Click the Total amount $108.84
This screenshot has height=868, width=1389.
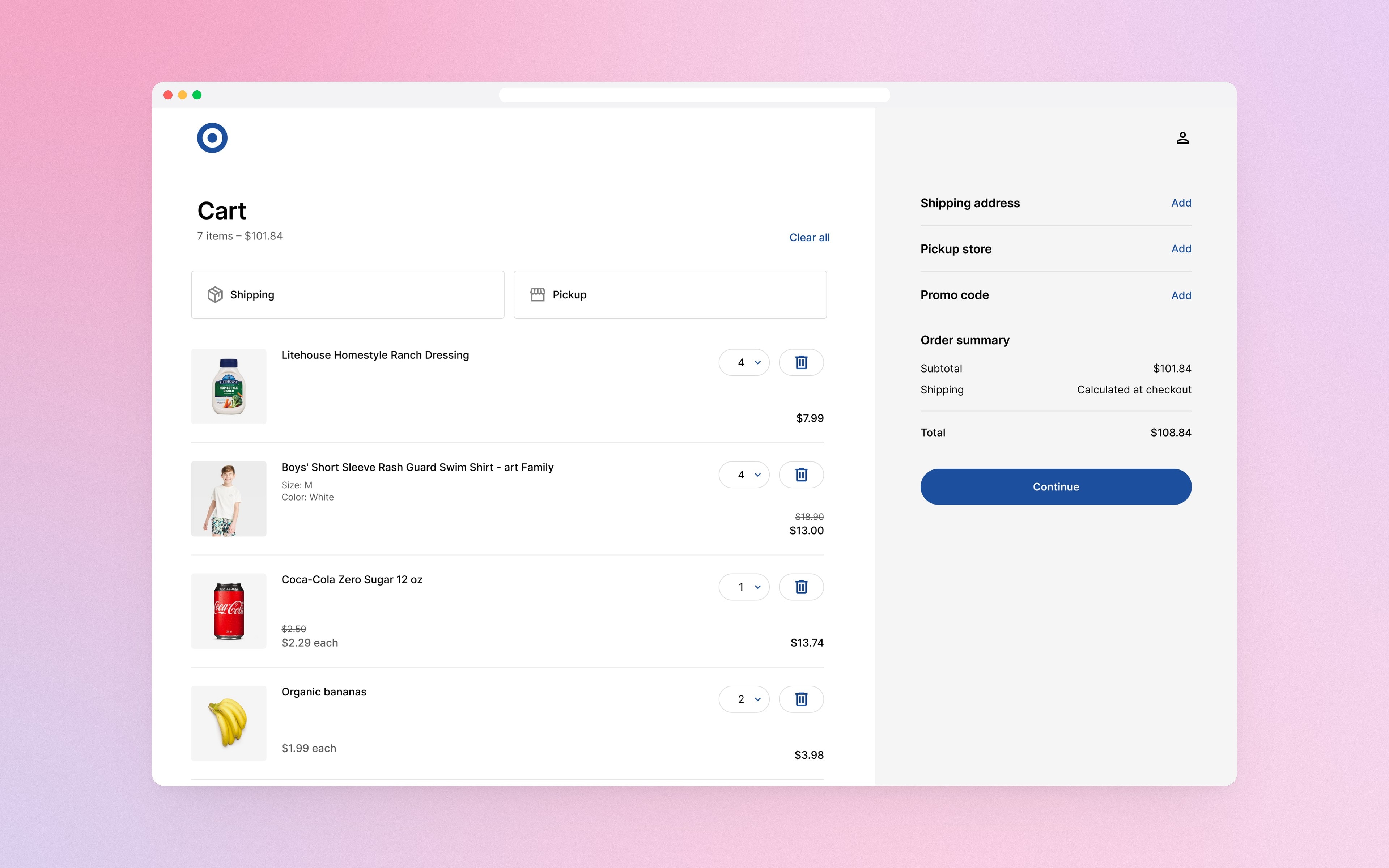pos(1170,432)
